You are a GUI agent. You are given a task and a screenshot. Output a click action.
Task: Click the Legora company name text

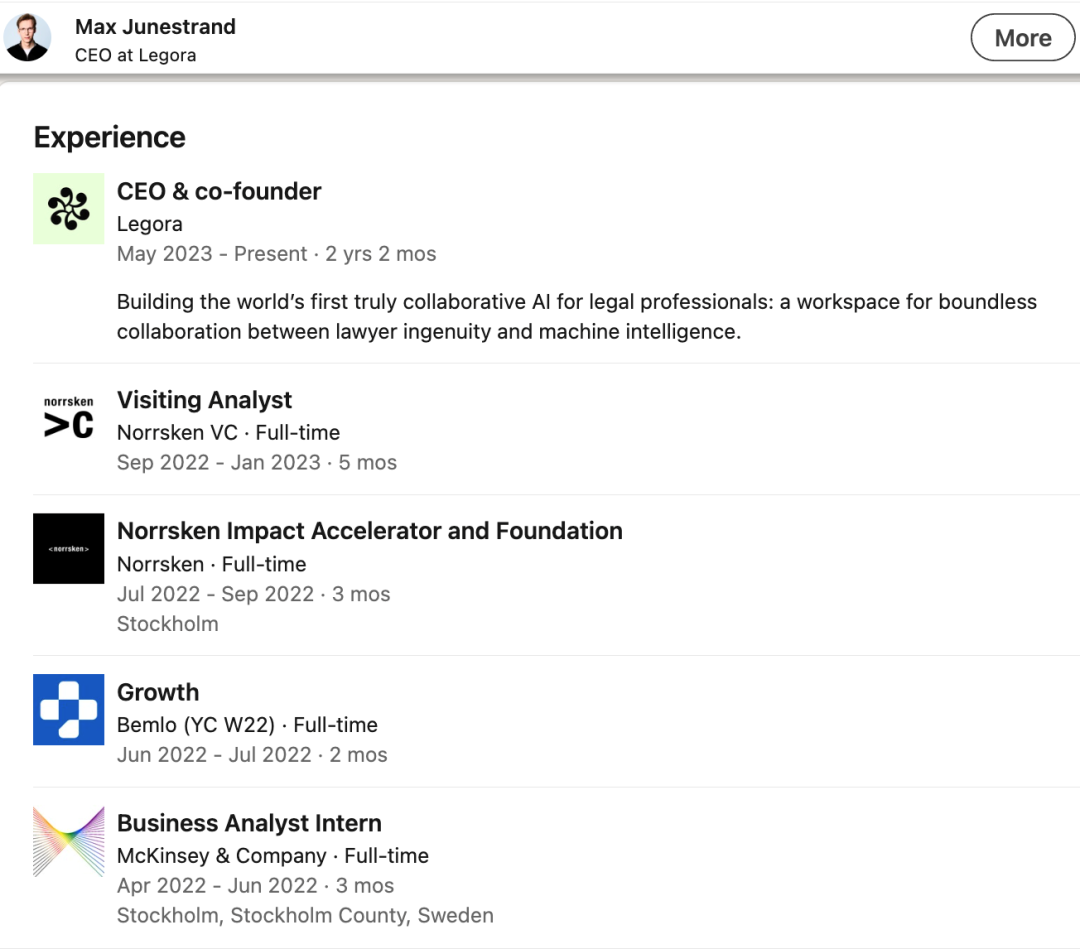[x=149, y=225]
